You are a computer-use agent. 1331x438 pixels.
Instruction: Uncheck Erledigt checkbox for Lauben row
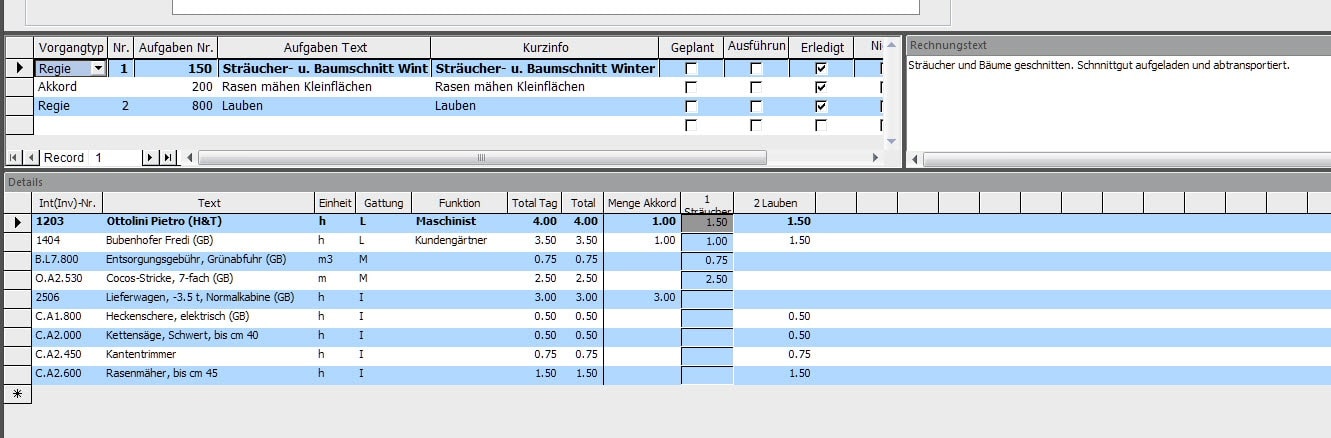pyautogui.click(x=821, y=107)
